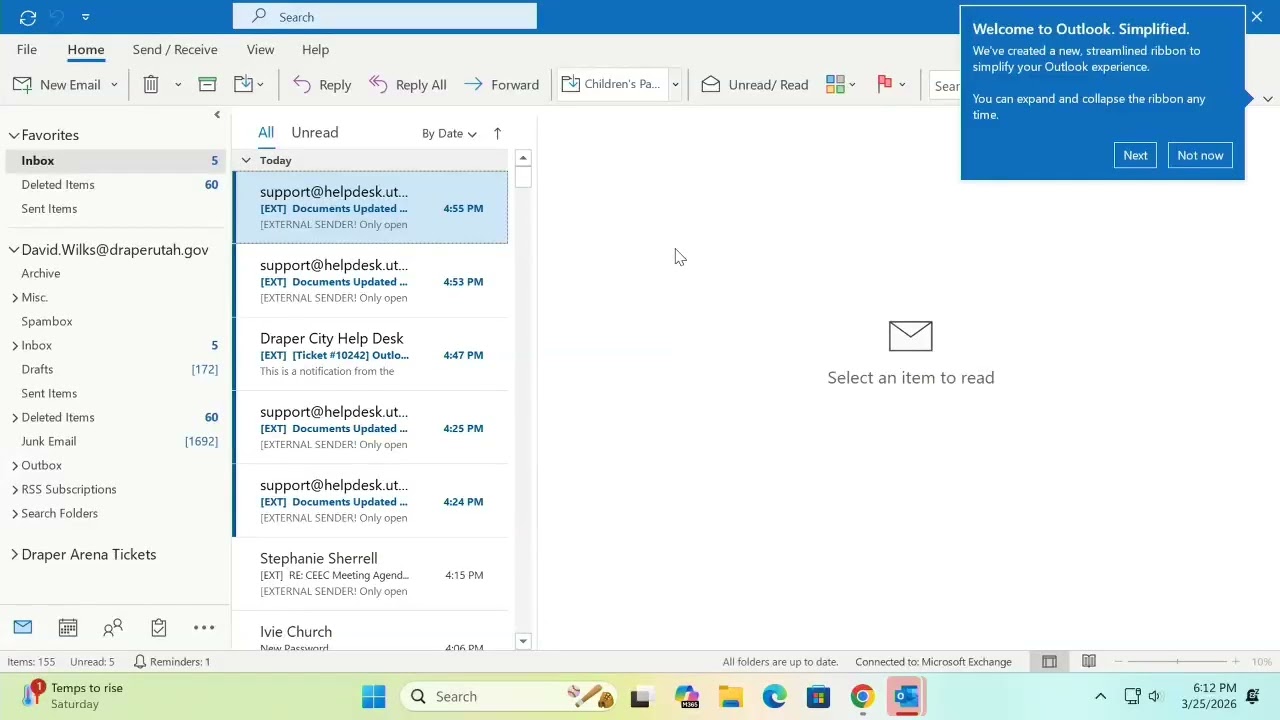Click the Archive box icon

pos(207,85)
